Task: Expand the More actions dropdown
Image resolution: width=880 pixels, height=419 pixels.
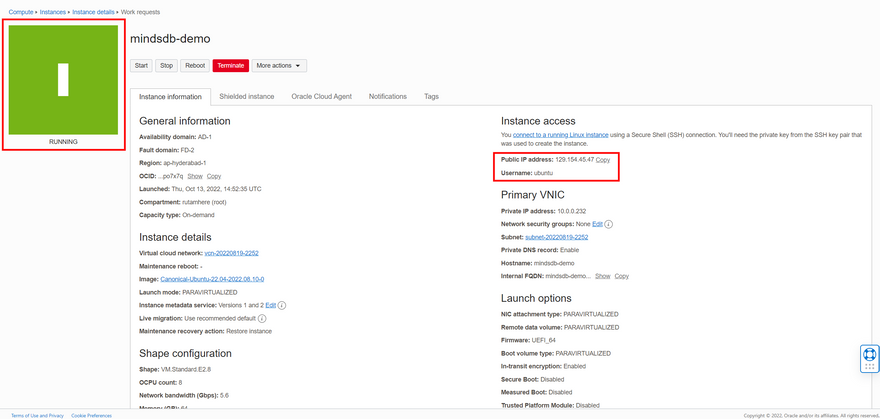Action: click(279, 65)
